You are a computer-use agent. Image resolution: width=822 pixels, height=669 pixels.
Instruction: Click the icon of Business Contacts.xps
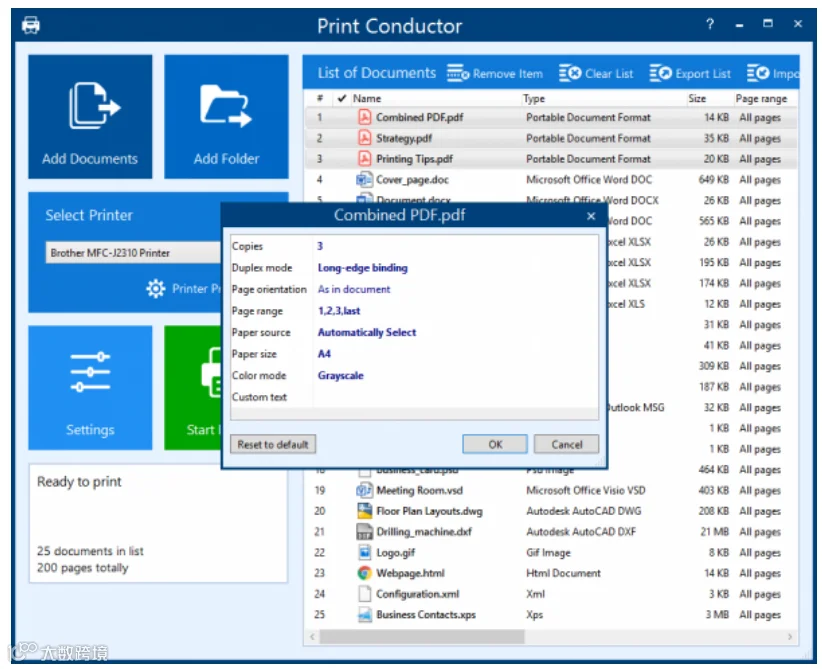(x=364, y=614)
